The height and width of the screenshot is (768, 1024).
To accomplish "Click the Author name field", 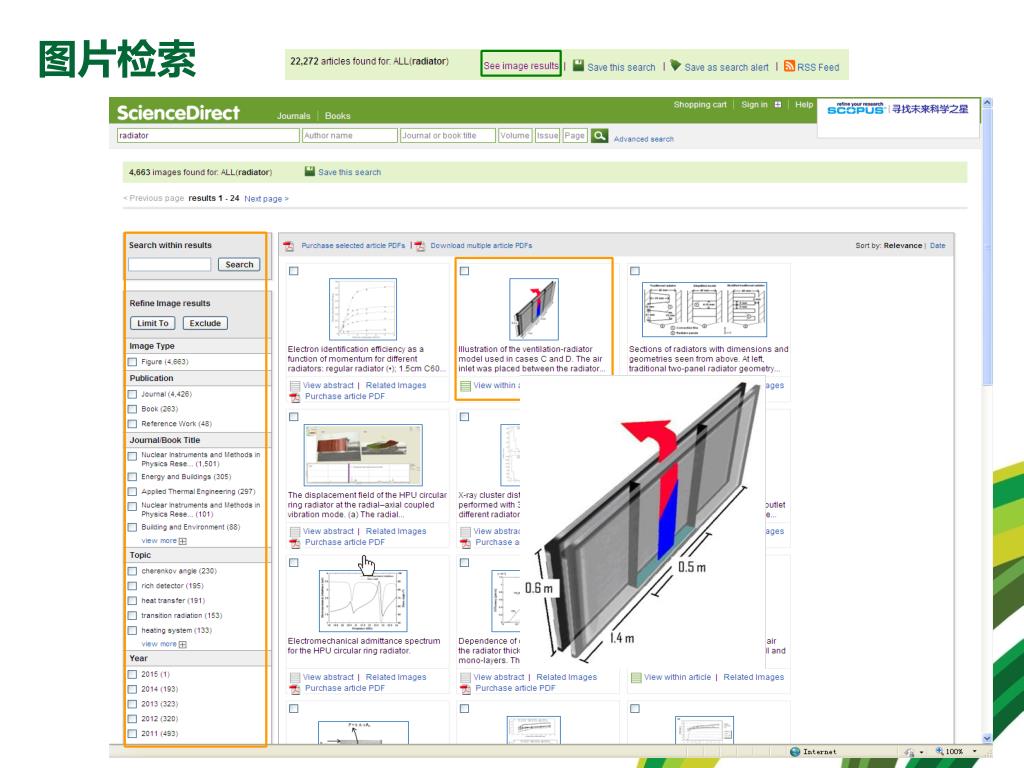I will (349, 135).
